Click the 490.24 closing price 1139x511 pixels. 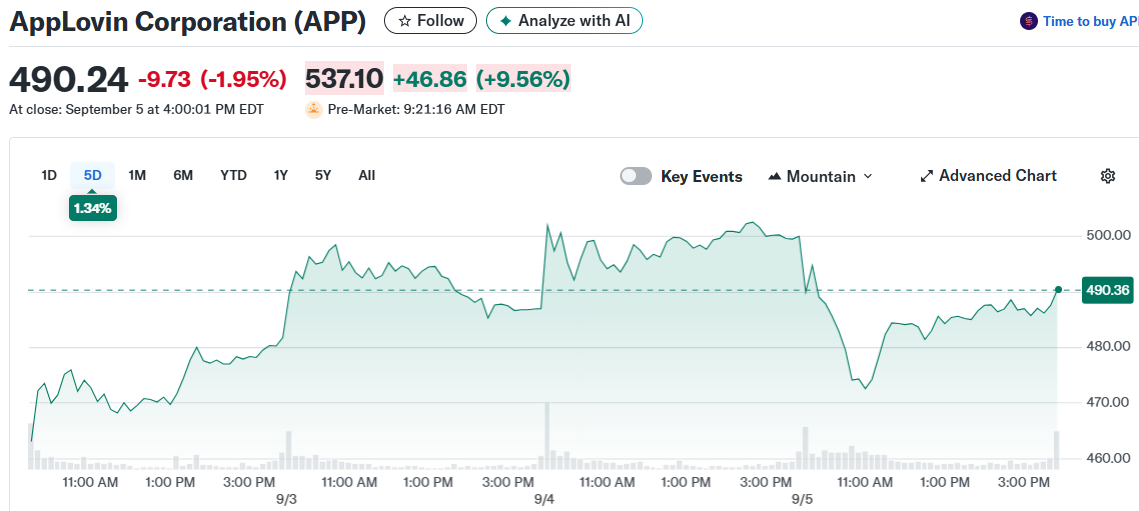pyautogui.click(x=68, y=79)
